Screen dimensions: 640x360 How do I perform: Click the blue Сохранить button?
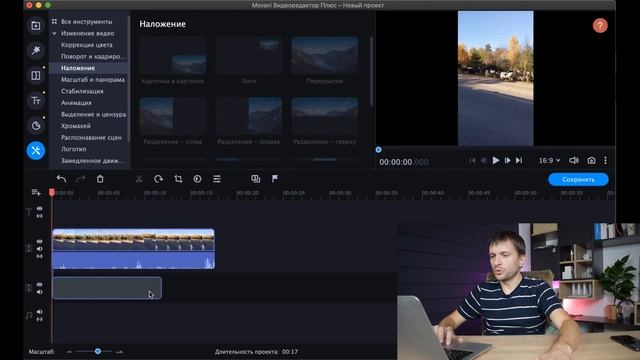tap(578, 180)
